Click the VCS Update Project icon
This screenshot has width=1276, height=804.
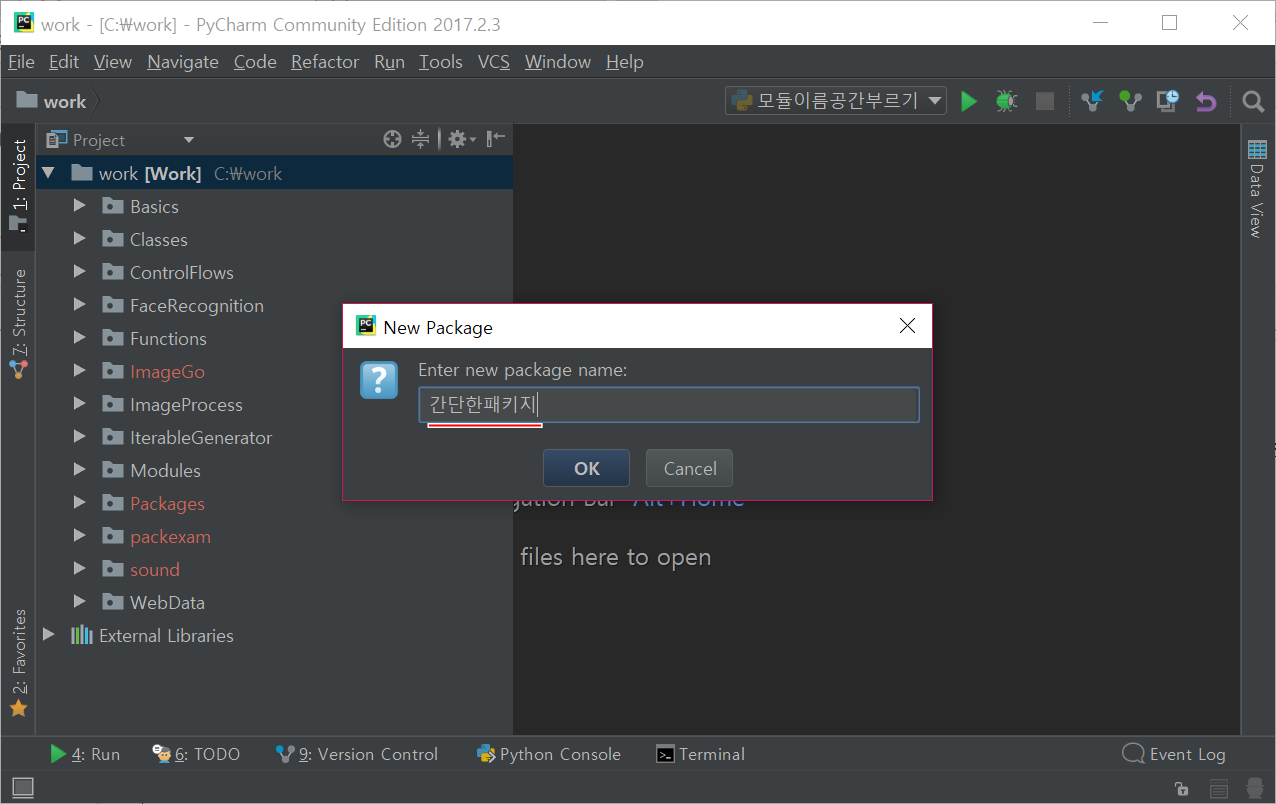click(1092, 101)
